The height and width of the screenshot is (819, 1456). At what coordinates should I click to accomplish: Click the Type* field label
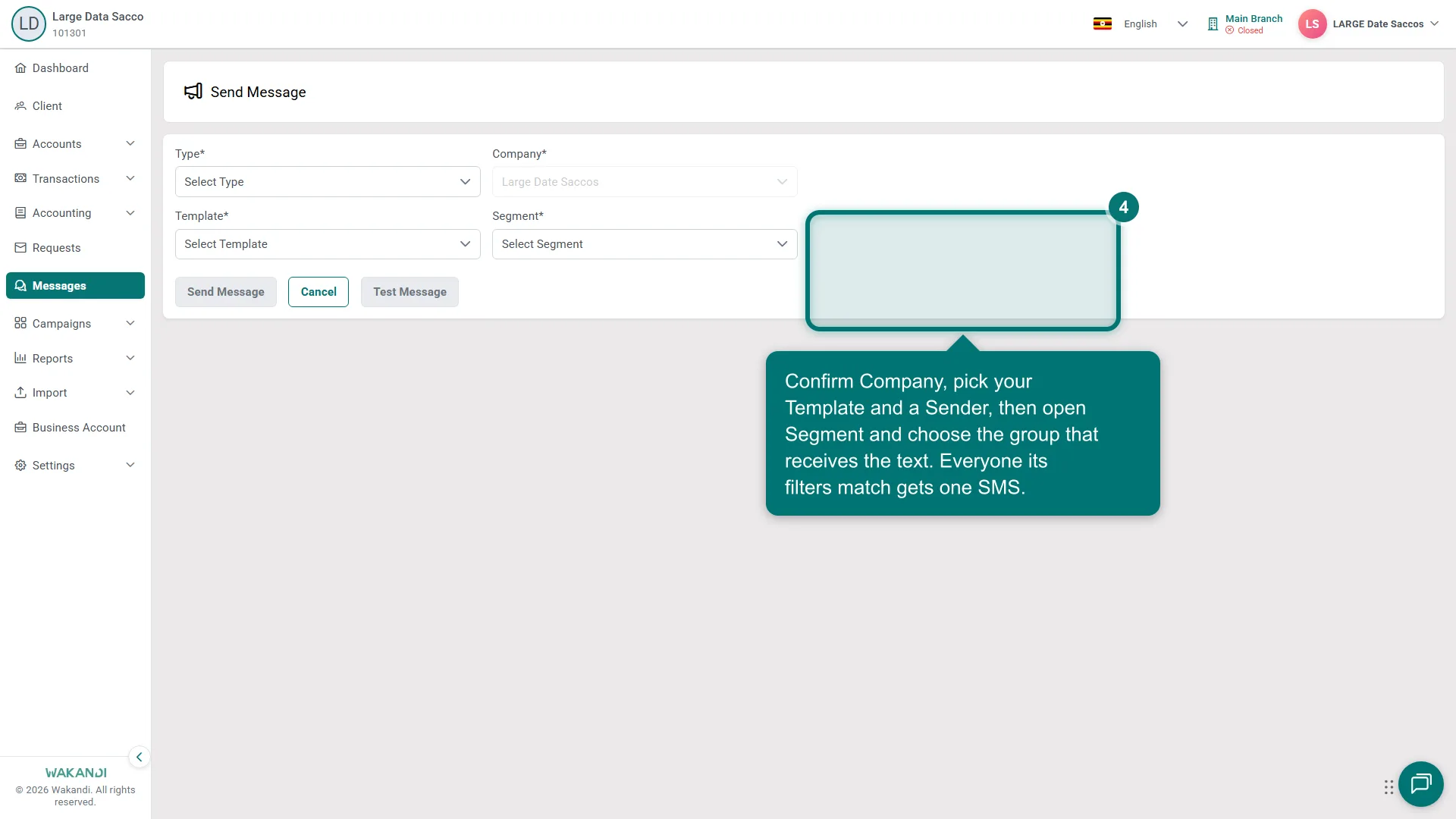tap(190, 154)
